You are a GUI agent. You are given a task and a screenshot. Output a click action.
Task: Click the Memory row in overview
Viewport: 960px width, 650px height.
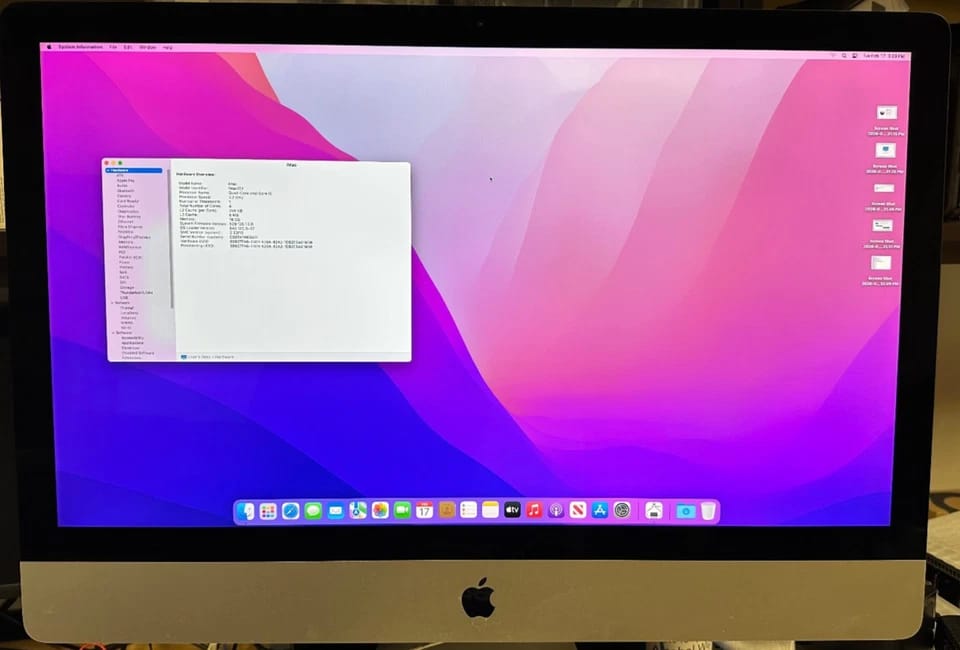click(210, 219)
